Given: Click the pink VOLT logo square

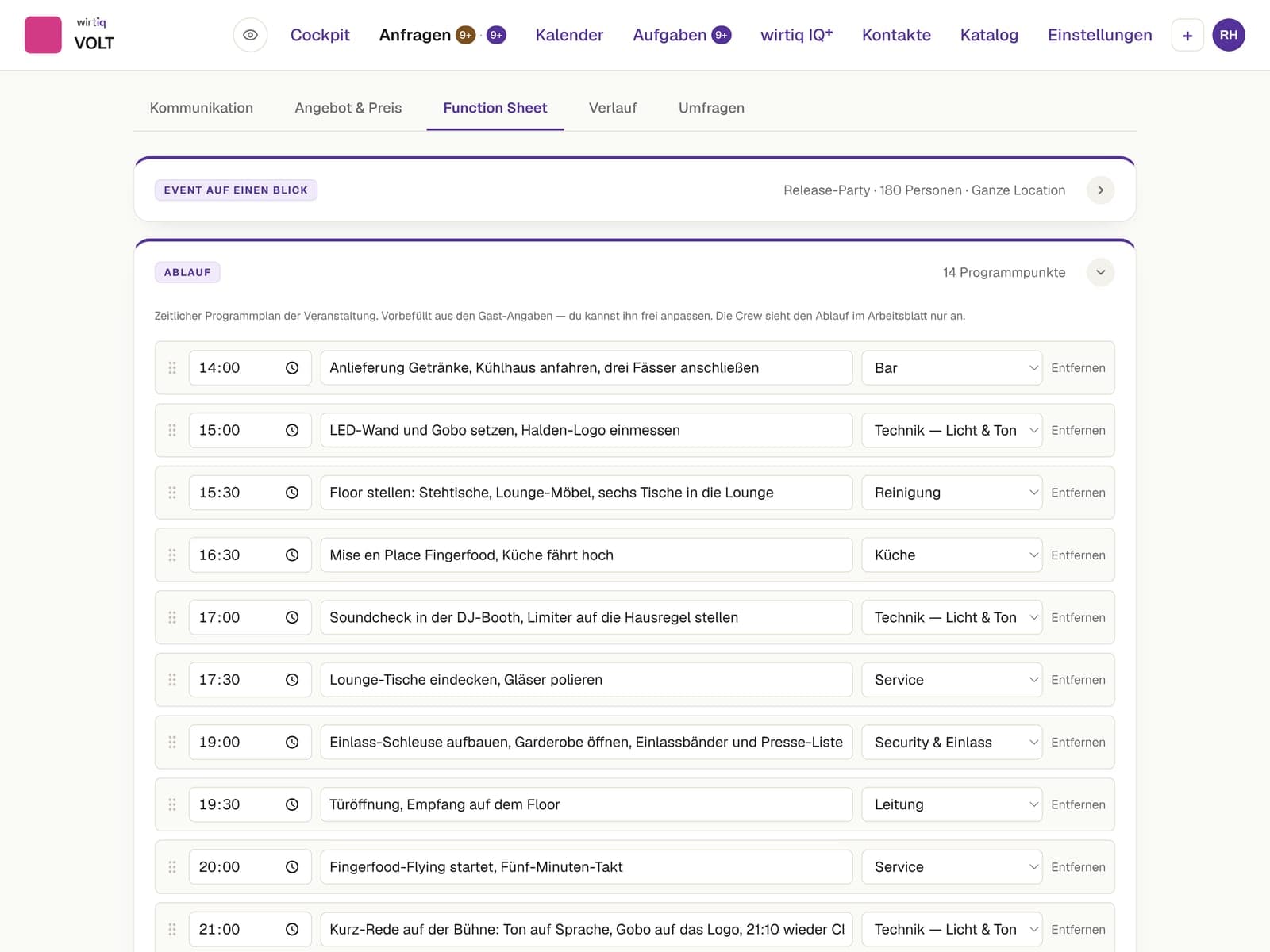Looking at the screenshot, I should 43,35.
